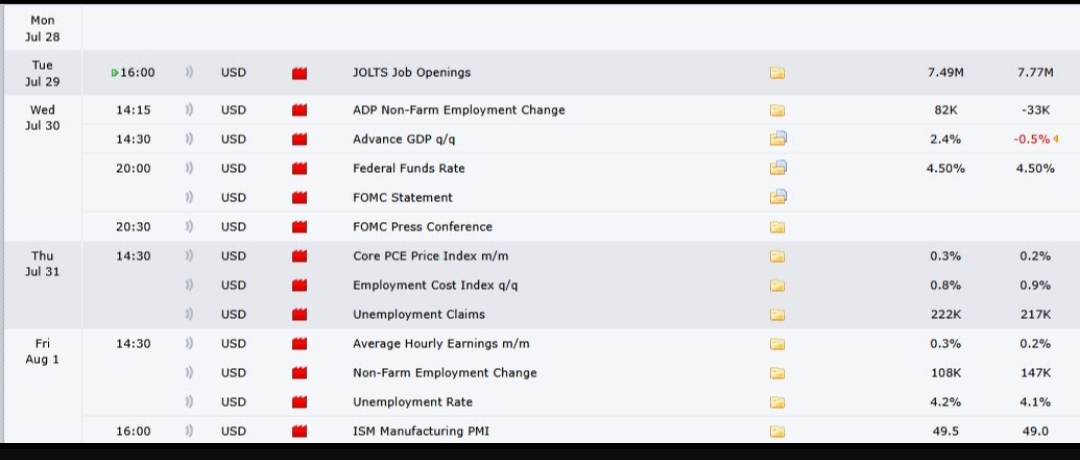Click the ISM Manufacturing PMI event name
This screenshot has height=460, width=1080.
click(421, 432)
